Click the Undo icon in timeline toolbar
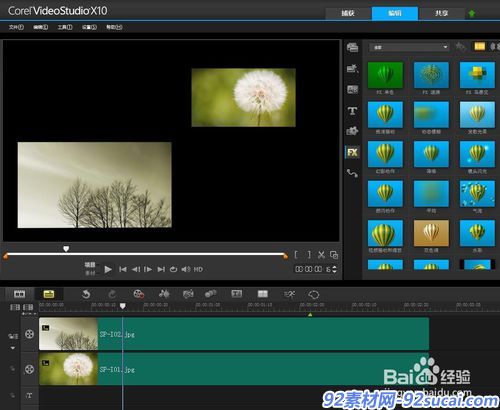Image resolution: width=500 pixels, height=410 pixels. (86, 294)
